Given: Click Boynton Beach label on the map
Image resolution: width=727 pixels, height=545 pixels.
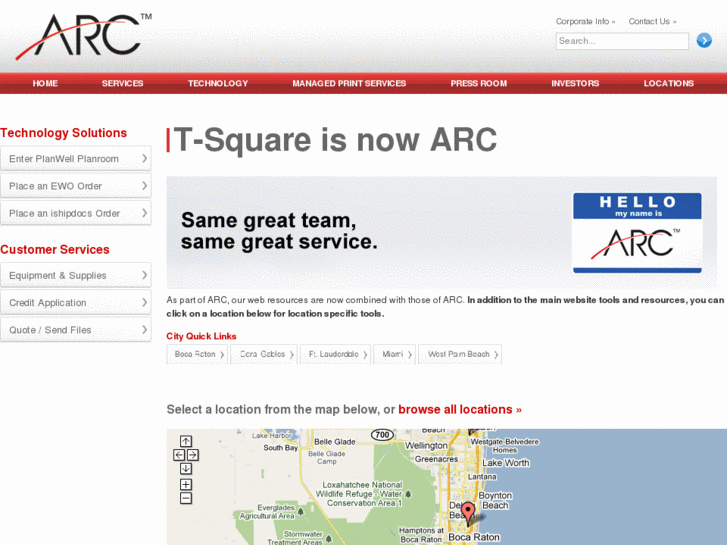Looking at the screenshot, I should point(495,500).
